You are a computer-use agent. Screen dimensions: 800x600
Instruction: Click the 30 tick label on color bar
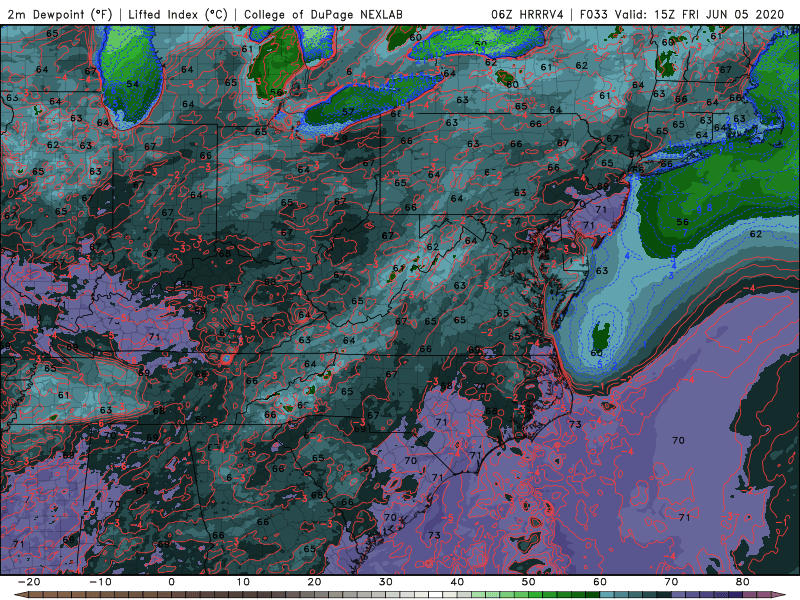click(386, 582)
